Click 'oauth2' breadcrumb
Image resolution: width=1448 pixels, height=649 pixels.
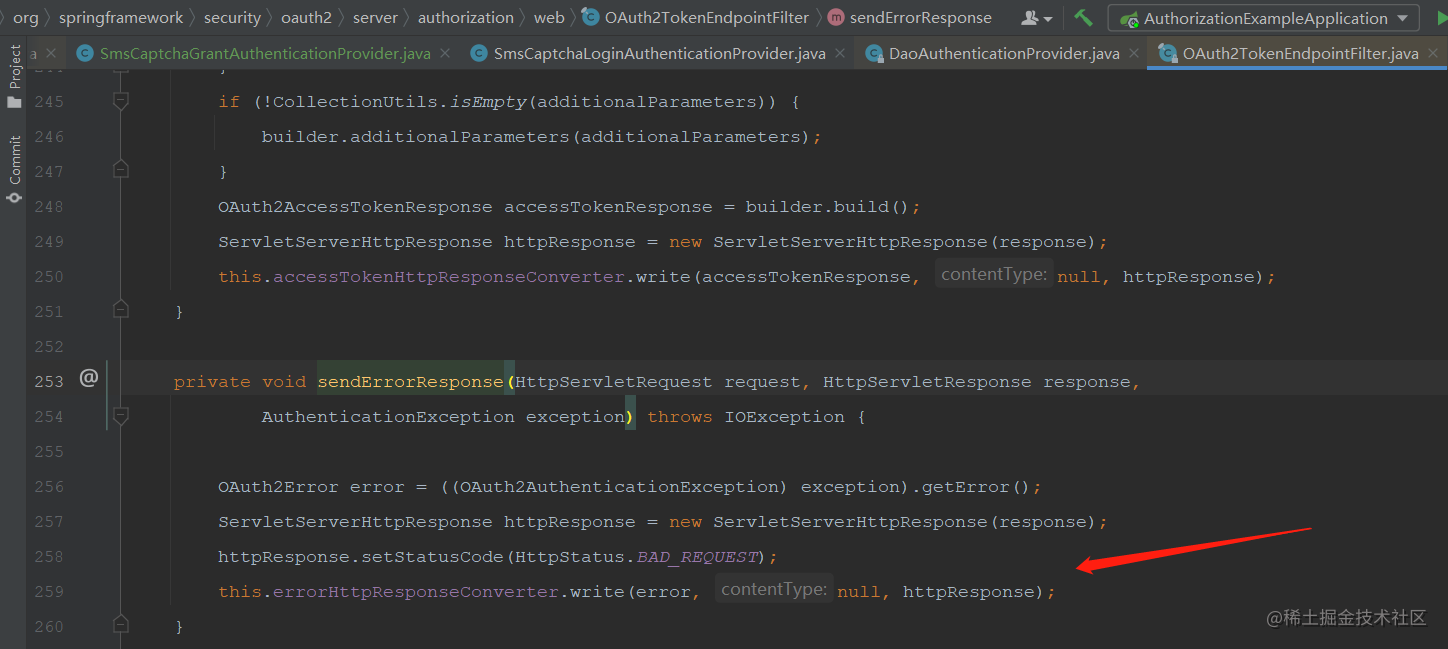(306, 18)
